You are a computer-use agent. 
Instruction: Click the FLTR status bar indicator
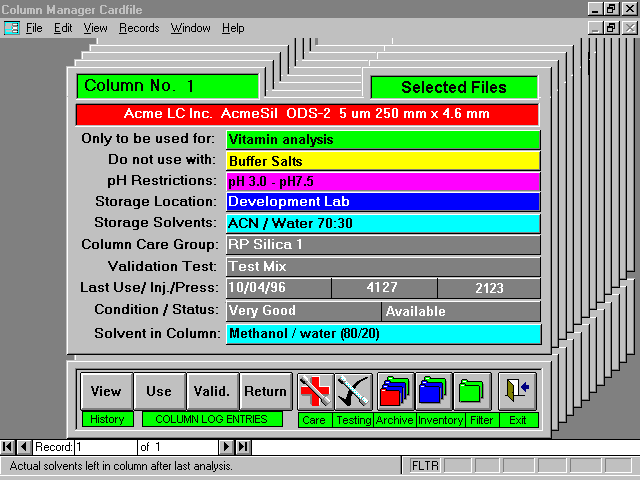point(425,466)
